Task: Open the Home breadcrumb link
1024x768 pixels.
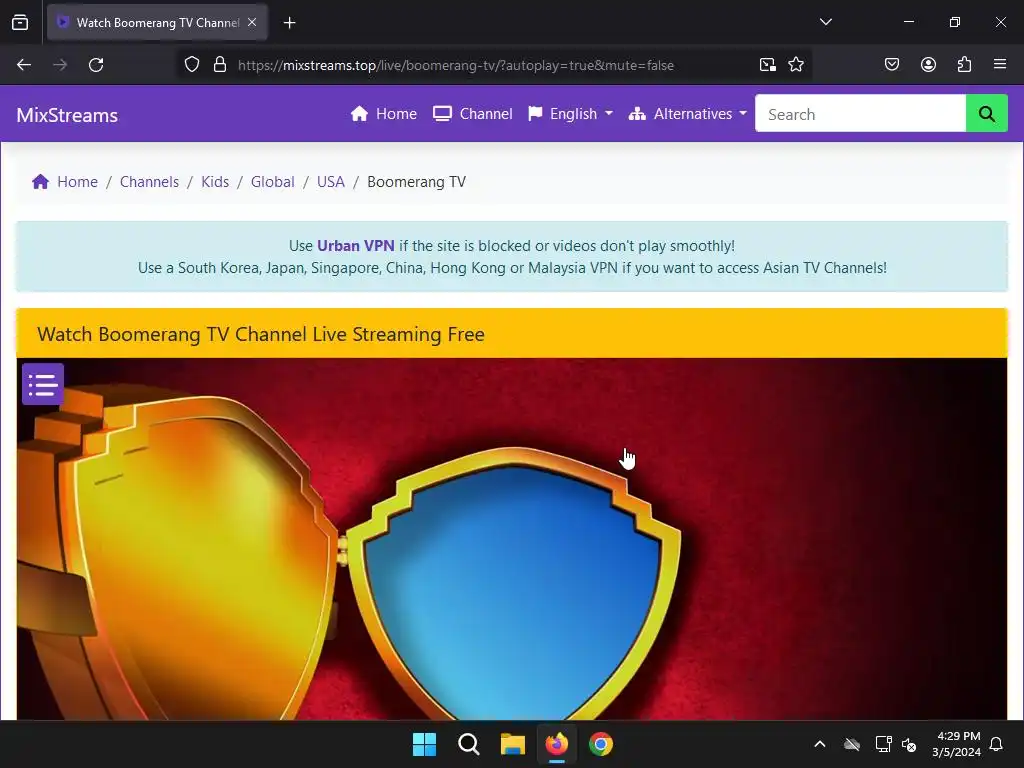Action: [77, 182]
